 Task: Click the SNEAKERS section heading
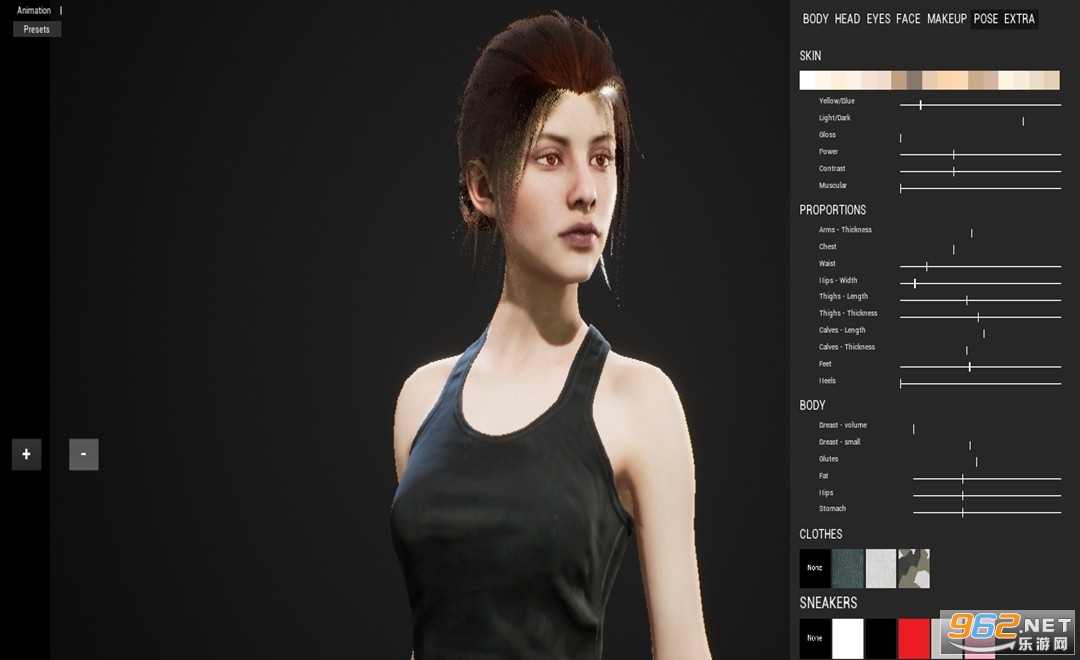pyautogui.click(x=828, y=603)
